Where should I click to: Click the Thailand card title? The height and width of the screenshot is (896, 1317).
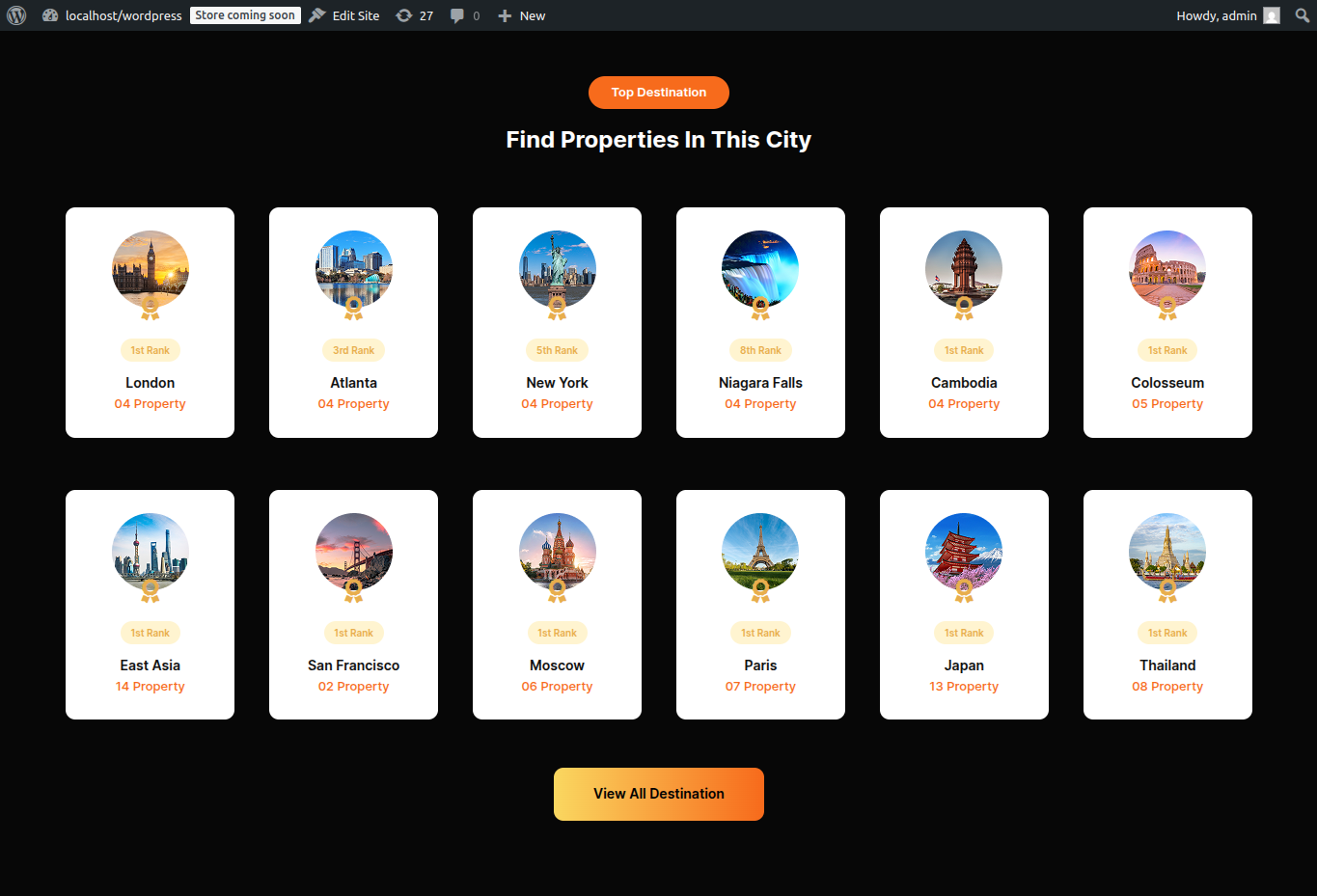coord(1167,665)
